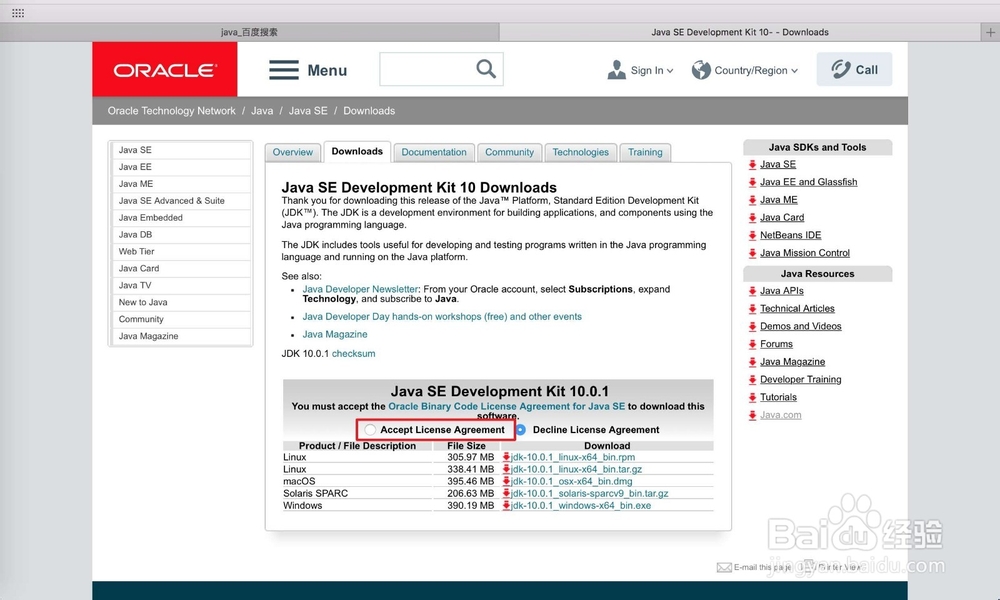Screen dimensions: 1000x600
Task: Download jdk-10.0.1_windows-x64_bin.exe
Action: pyautogui.click(x=581, y=505)
